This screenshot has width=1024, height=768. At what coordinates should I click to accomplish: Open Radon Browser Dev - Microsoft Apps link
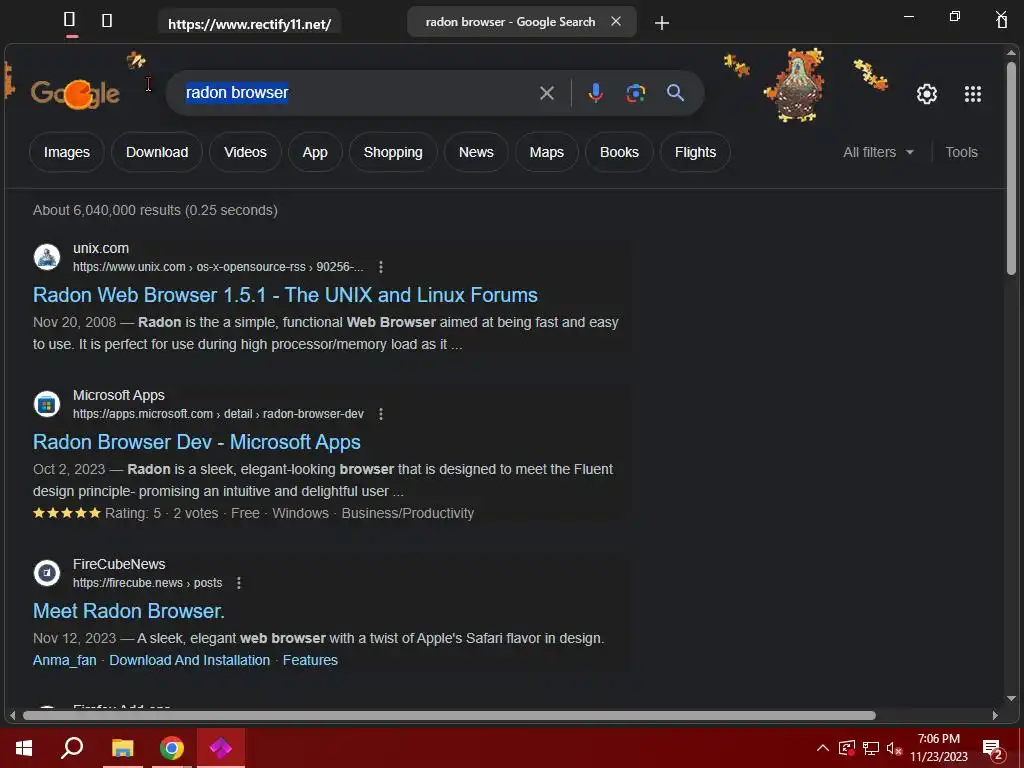pyautogui.click(x=197, y=442)
